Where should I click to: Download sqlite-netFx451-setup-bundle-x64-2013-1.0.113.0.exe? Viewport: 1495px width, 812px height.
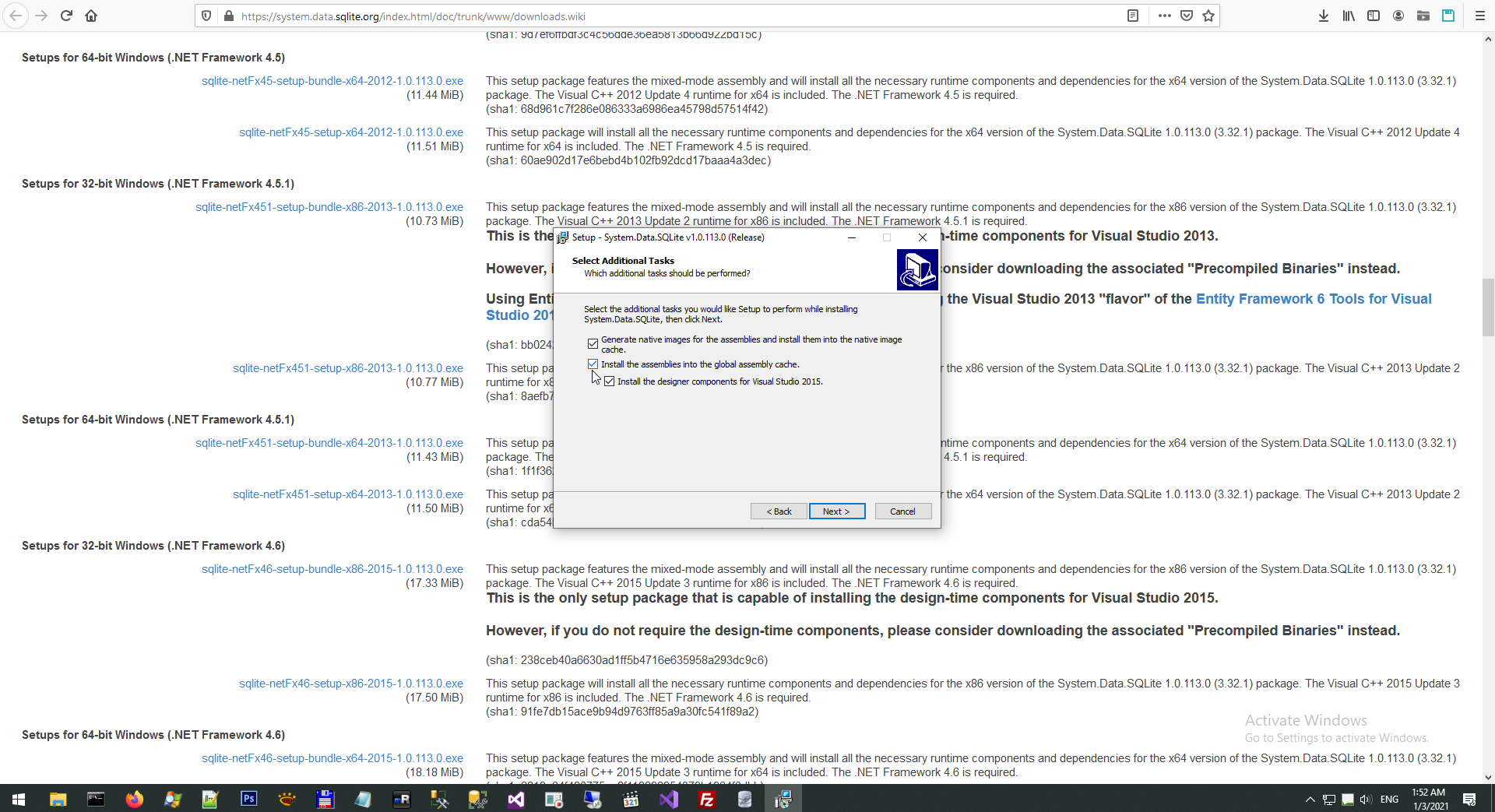(329, 443)
